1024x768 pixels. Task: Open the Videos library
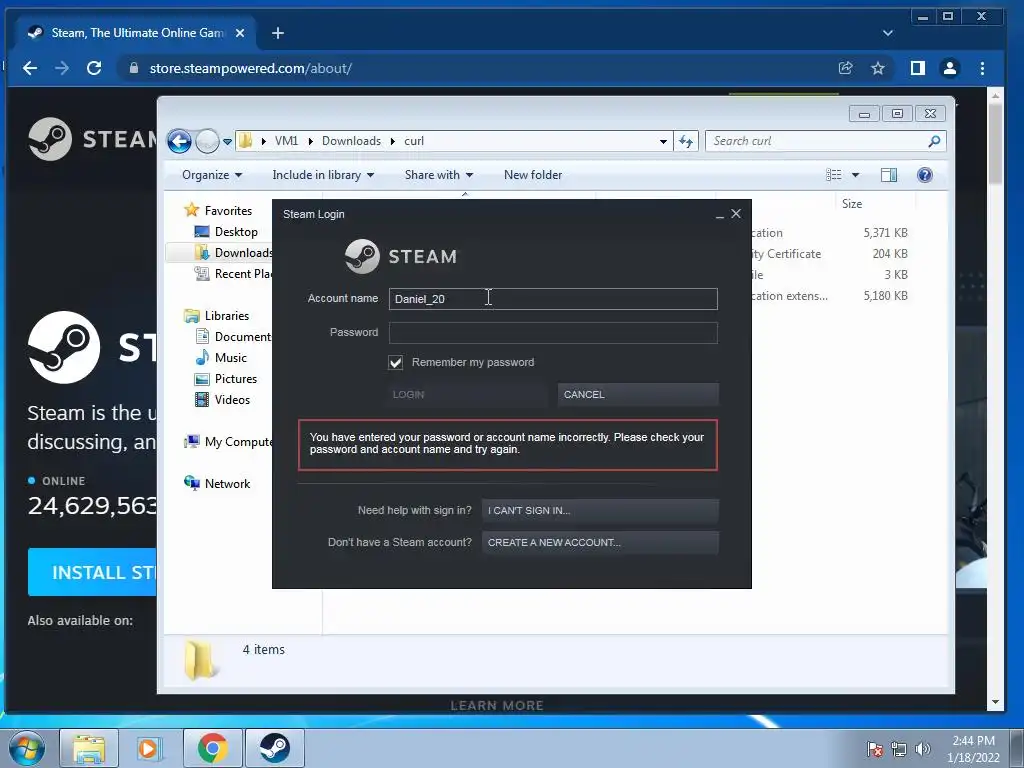coord(232,400)
